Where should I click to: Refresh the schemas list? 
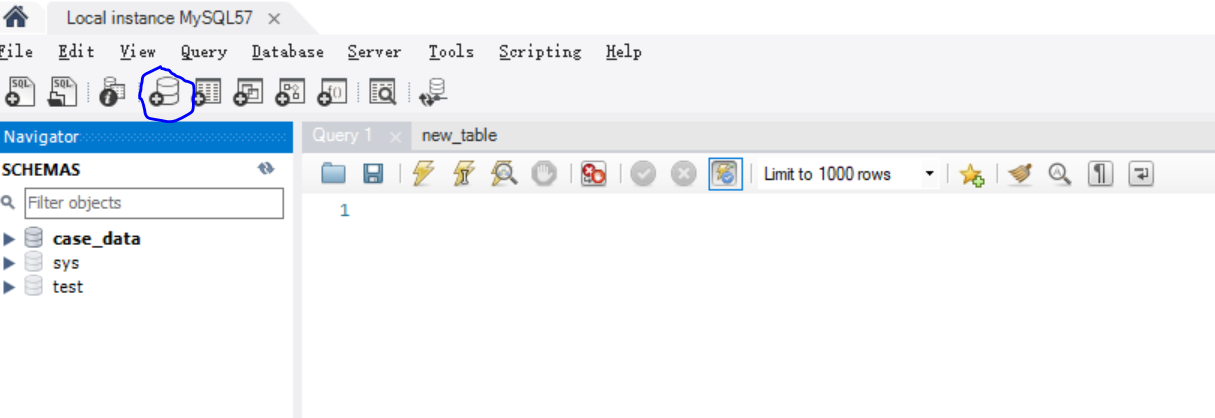point(266,169)
